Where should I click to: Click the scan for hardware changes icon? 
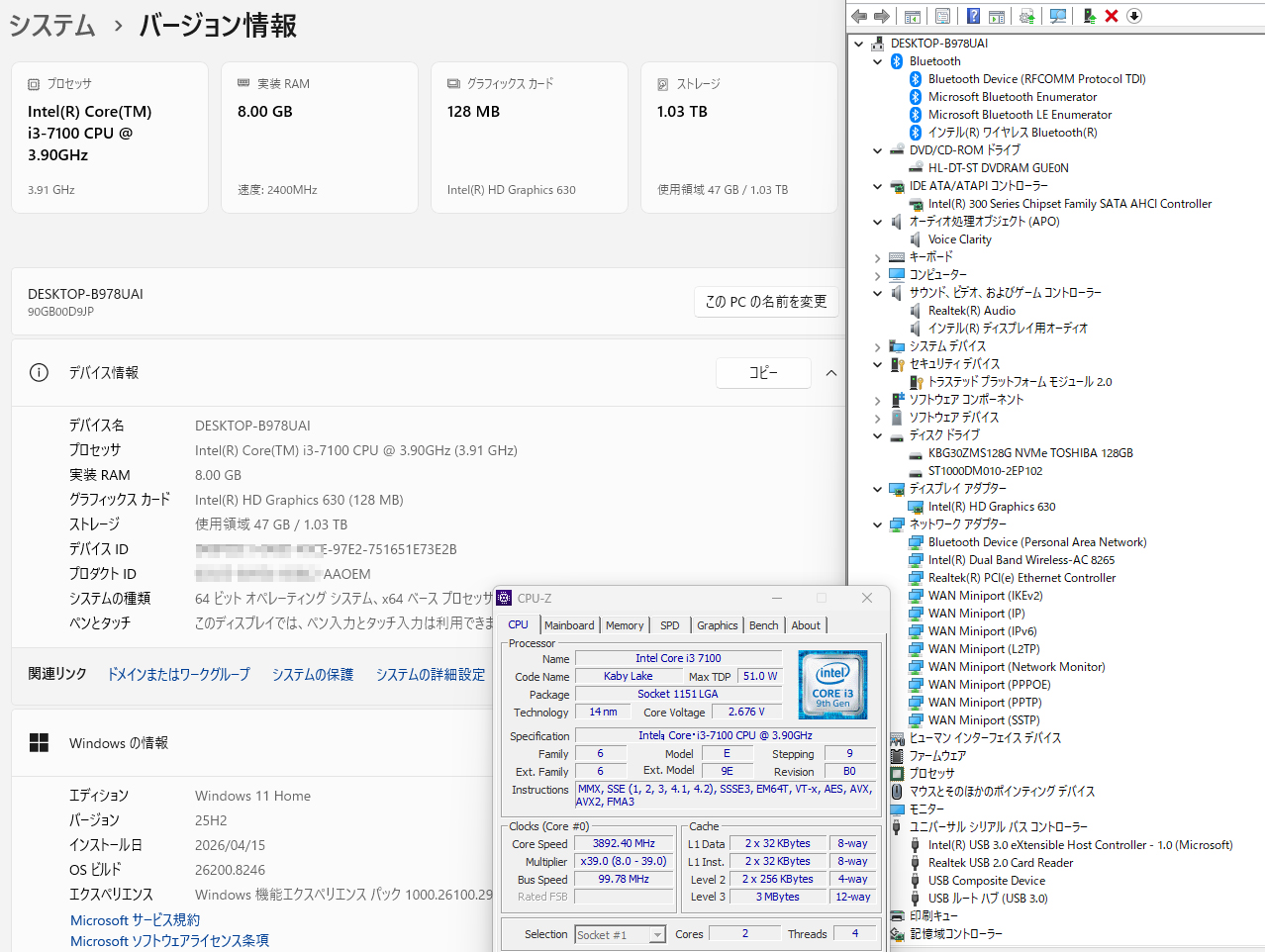1058,16
